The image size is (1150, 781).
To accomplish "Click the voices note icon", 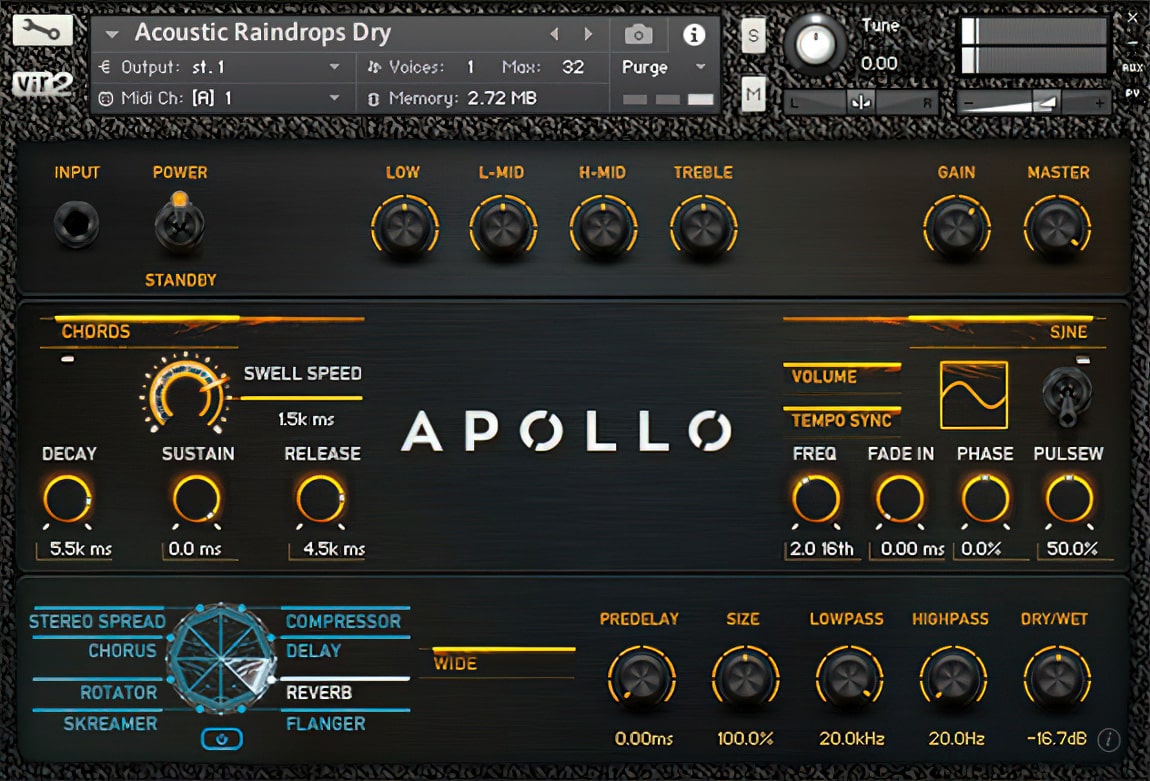I will coord(374,67).
